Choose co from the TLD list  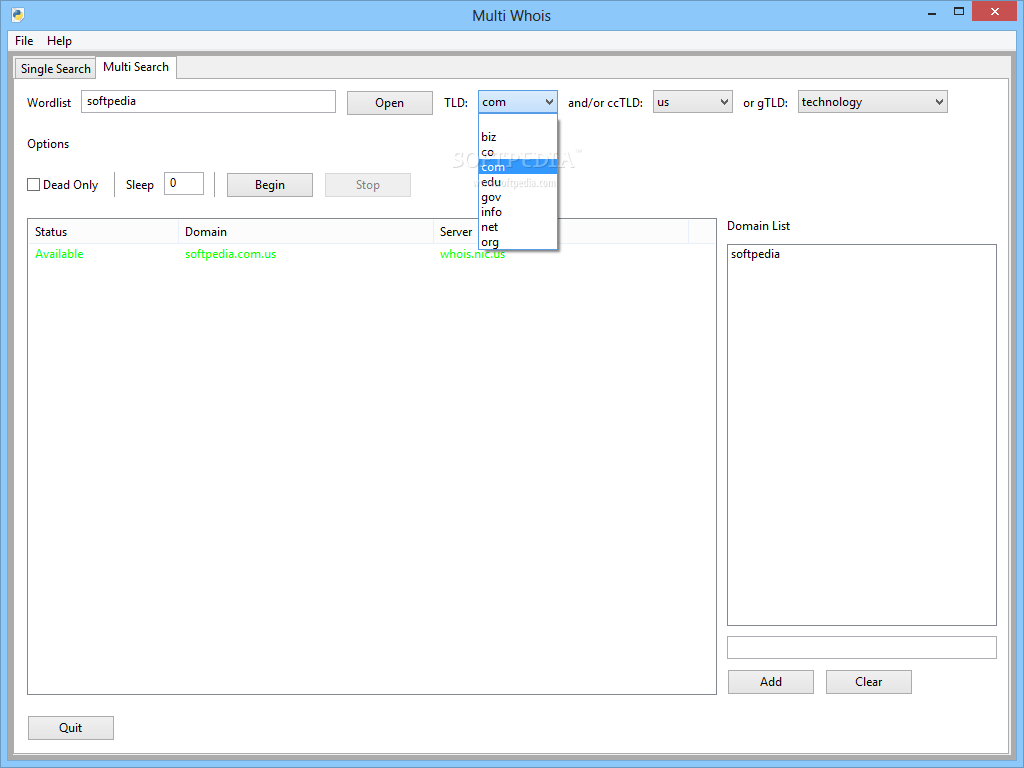pyautogui.click(x=518, y=152)
